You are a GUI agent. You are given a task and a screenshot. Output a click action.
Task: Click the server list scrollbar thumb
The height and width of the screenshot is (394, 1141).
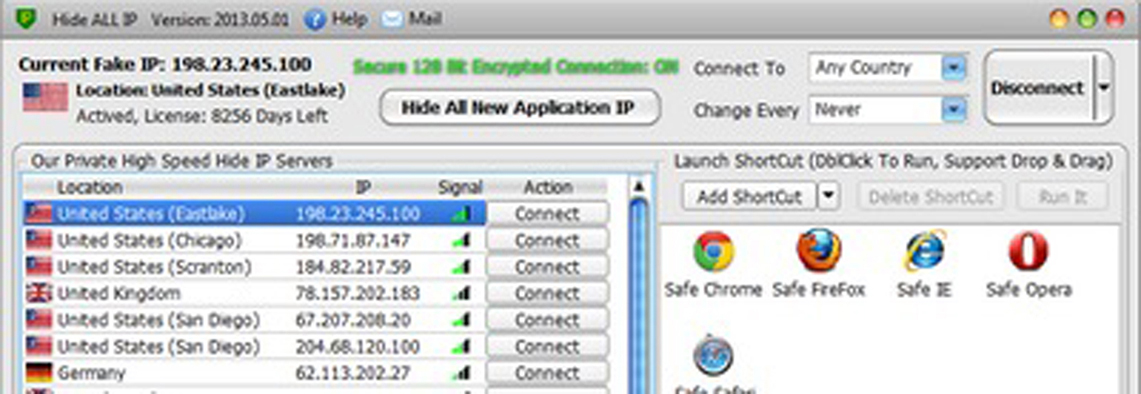click(x=639, y=295)
